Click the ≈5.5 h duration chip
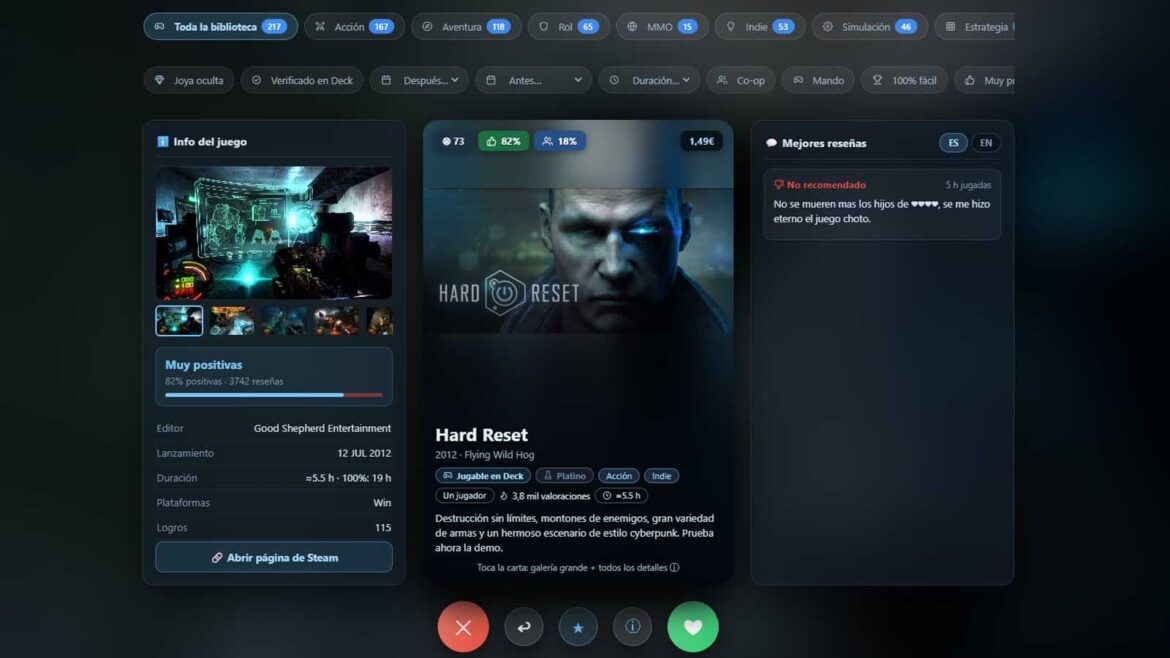 [621, 495]
